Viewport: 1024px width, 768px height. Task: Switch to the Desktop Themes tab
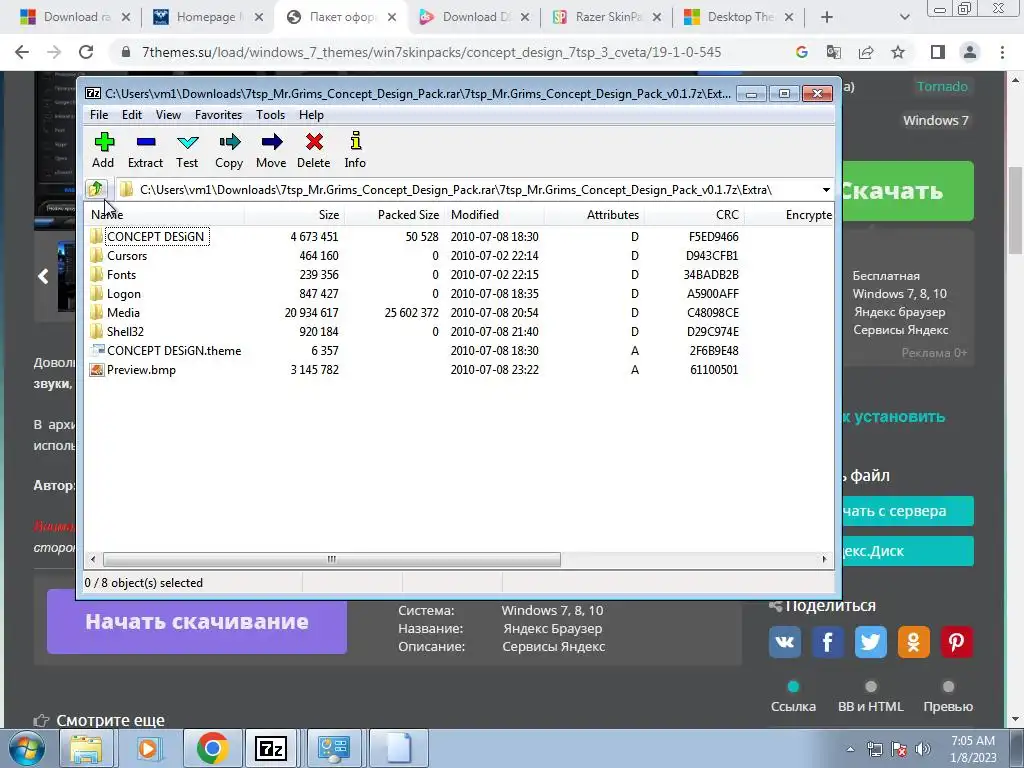click(x=739, y=17)
